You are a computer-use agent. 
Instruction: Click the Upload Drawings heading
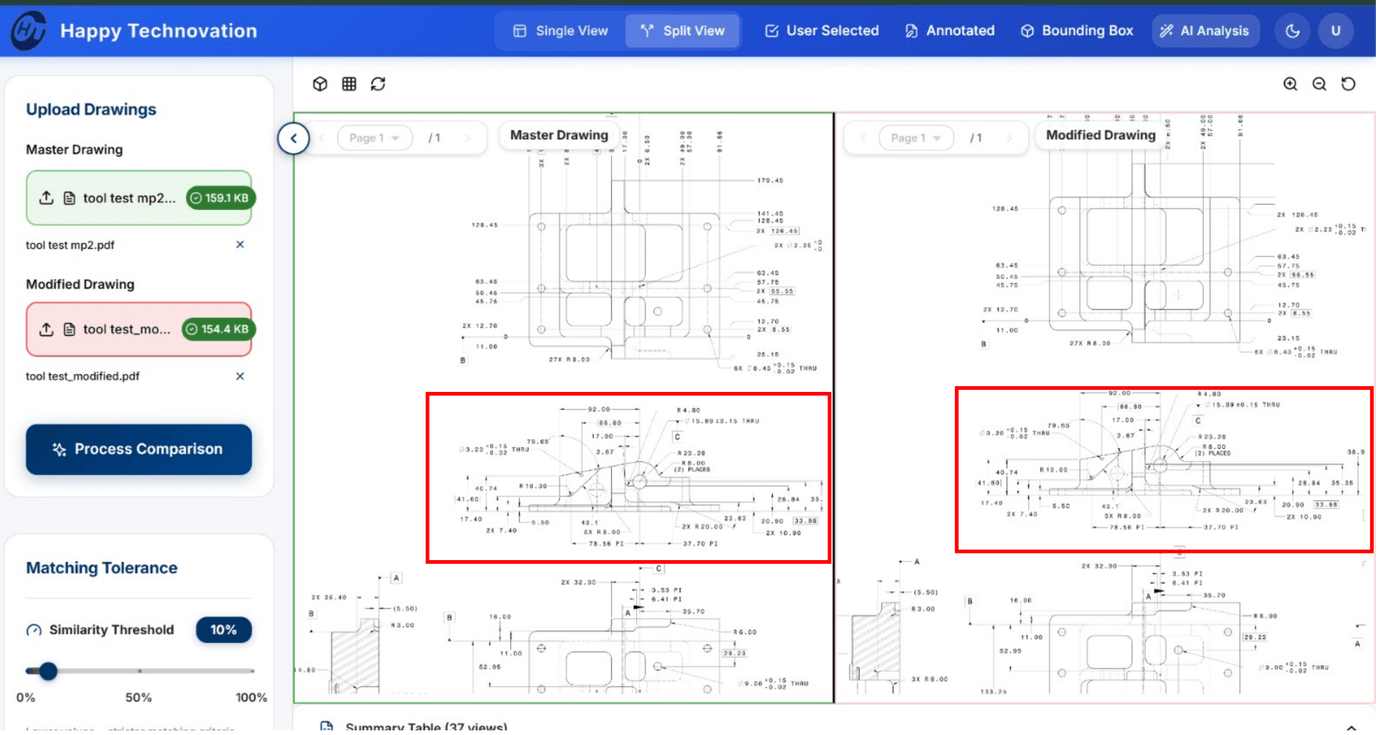click(x=93, y=111)
